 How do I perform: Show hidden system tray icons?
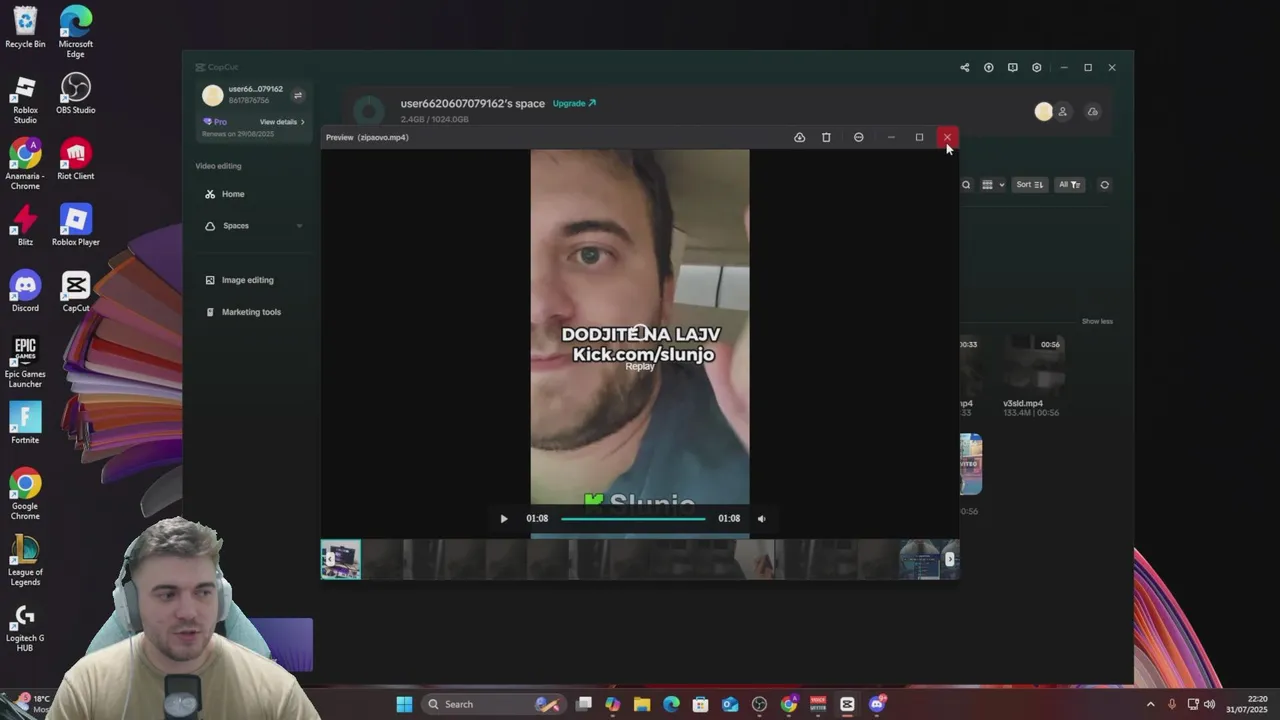1150,704
